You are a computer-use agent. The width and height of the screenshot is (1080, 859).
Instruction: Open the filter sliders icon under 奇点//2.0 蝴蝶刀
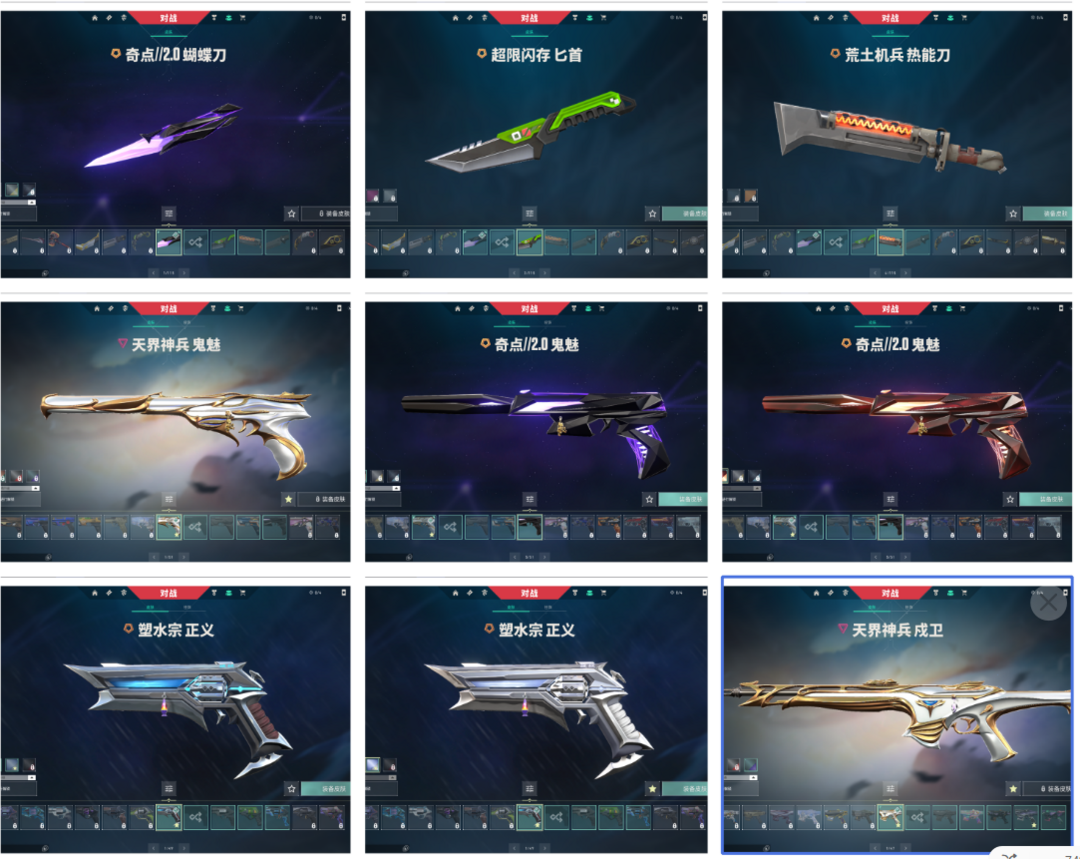(x=169, y=214)
